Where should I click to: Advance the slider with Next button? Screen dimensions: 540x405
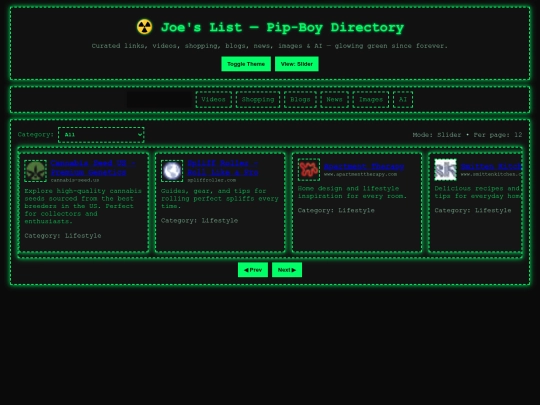(x=287, y=270)
